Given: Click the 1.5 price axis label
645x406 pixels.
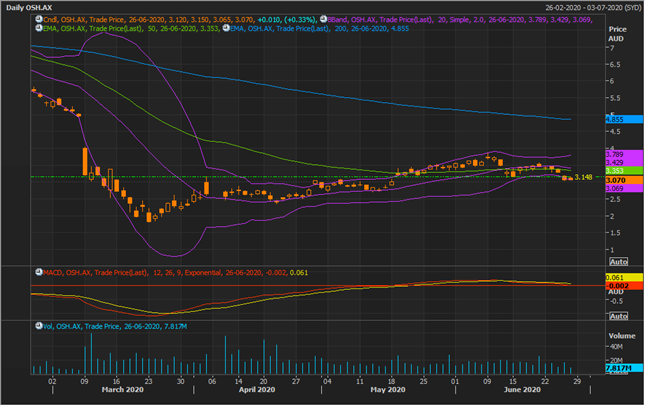Looking at the screenshot, I should [x=615, y=233].
